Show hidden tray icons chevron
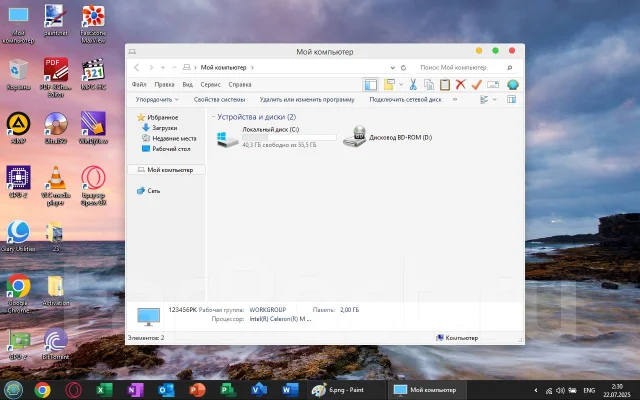 tap(536, 391)
